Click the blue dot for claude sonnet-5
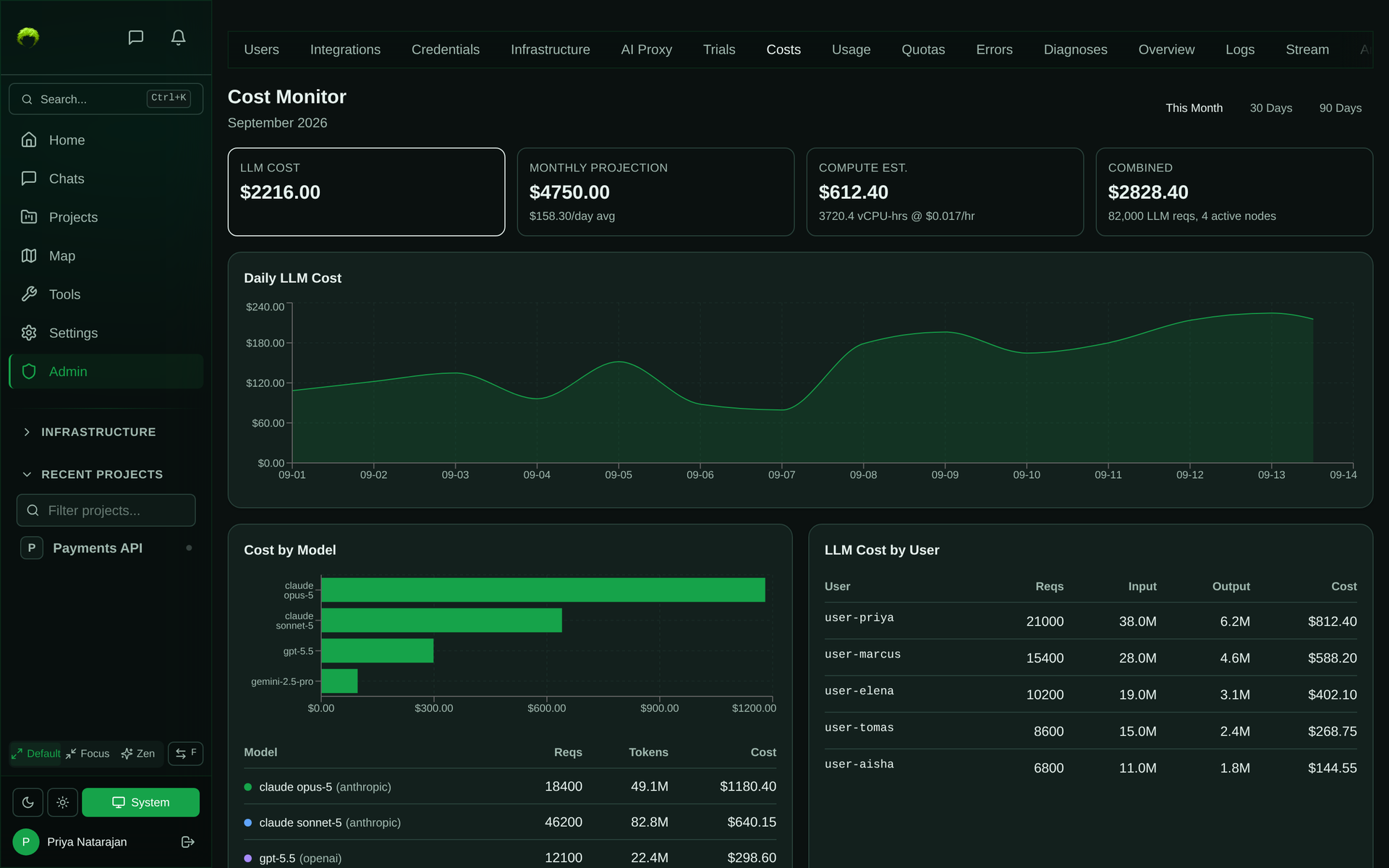 click(x=248, y=822)
